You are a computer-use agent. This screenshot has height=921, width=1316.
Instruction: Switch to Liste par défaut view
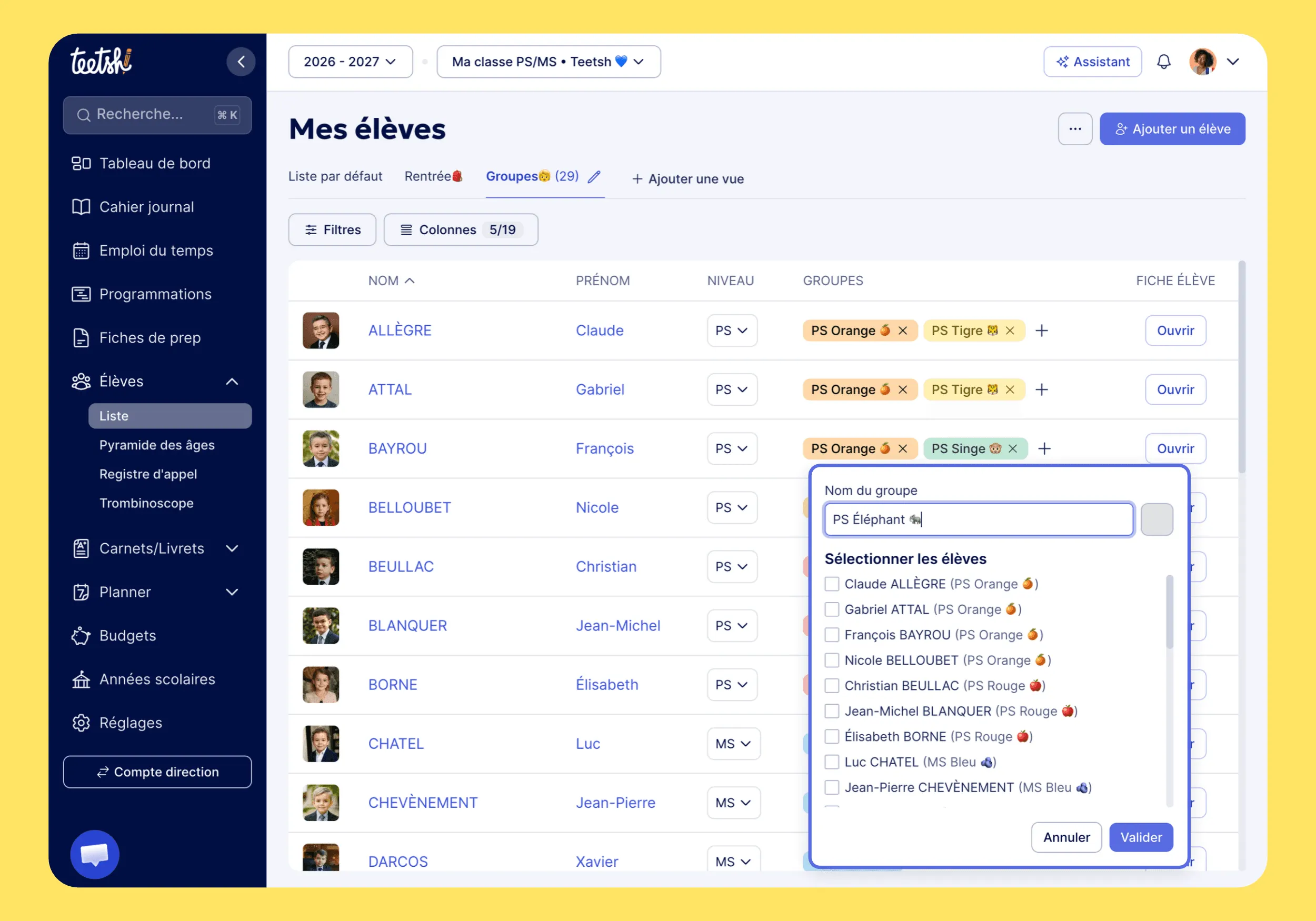point(335,176)
